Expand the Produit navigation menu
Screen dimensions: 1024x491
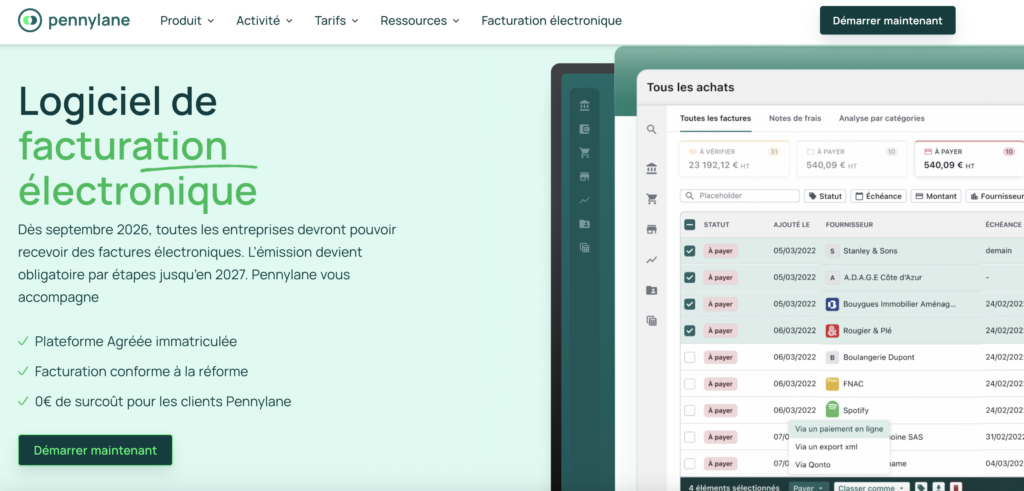[x=187, y=20]
